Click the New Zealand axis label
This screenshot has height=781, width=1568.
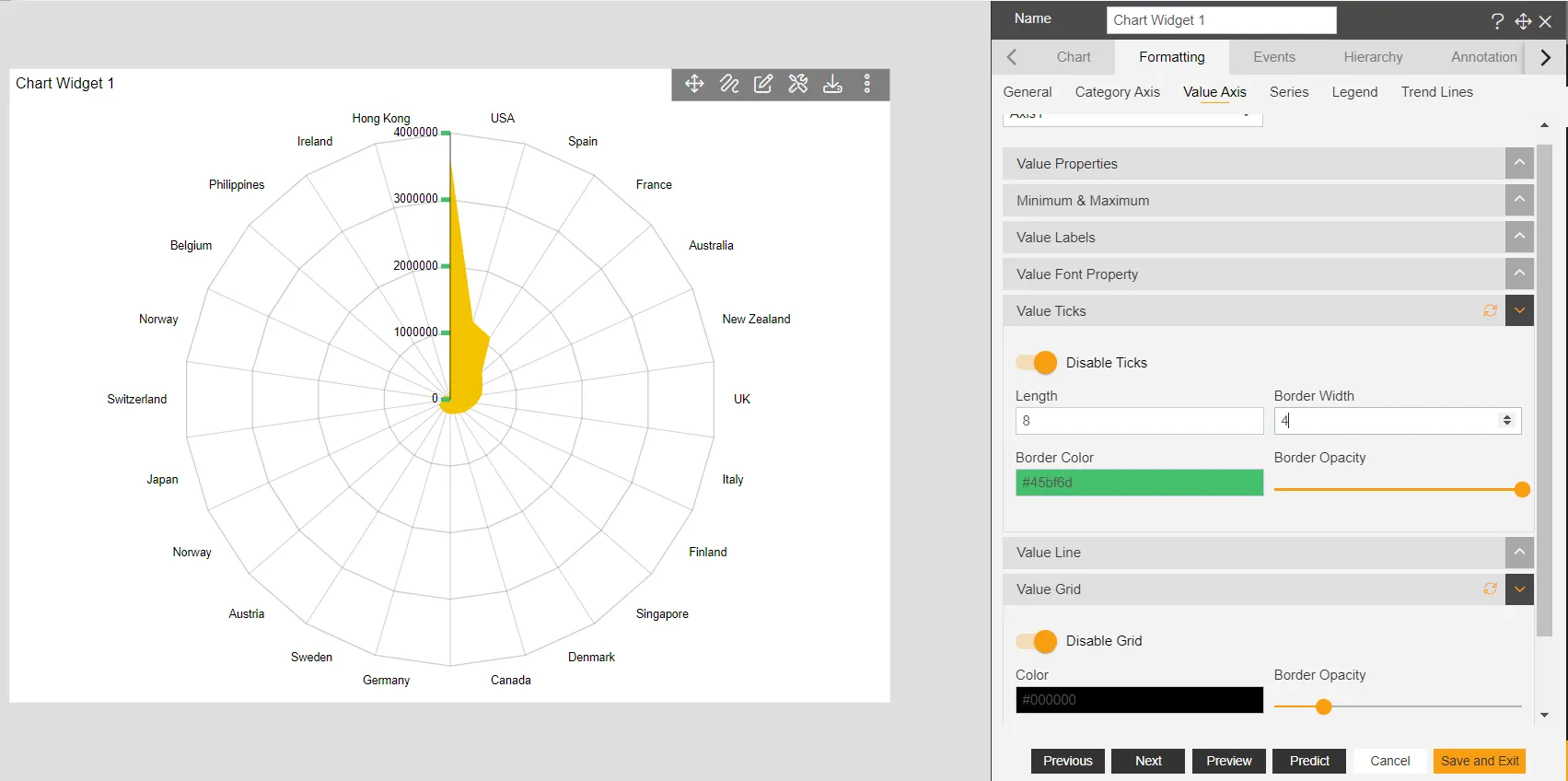(756, 320)
